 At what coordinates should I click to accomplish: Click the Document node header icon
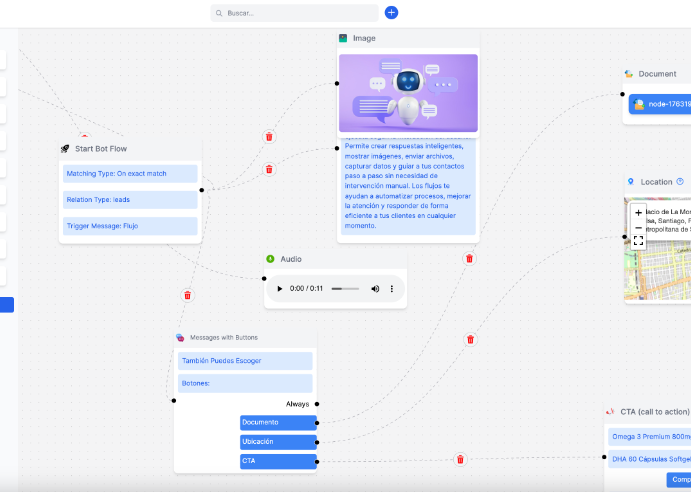pos(629,74)
